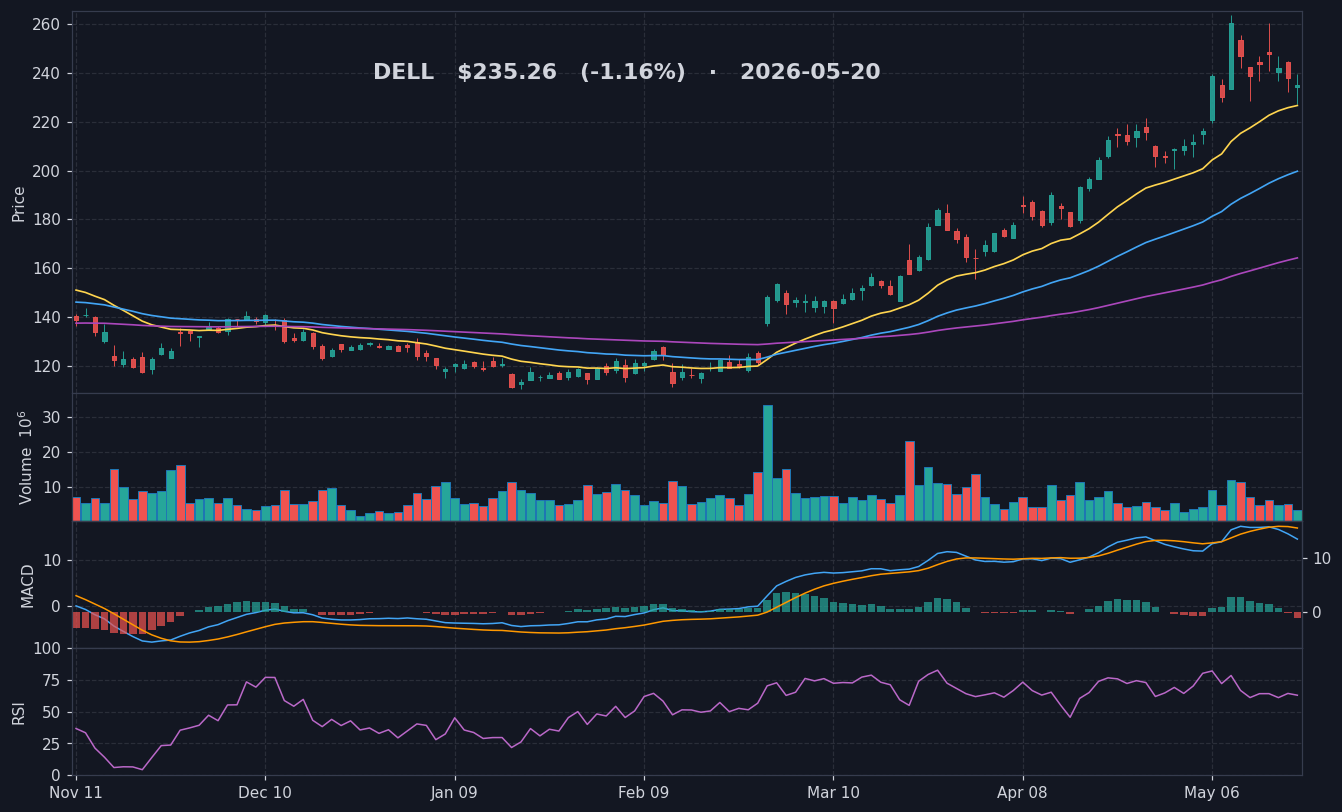
Task: Click the RSI axis label
Action: pyautogui.click(x=19, y=712)
